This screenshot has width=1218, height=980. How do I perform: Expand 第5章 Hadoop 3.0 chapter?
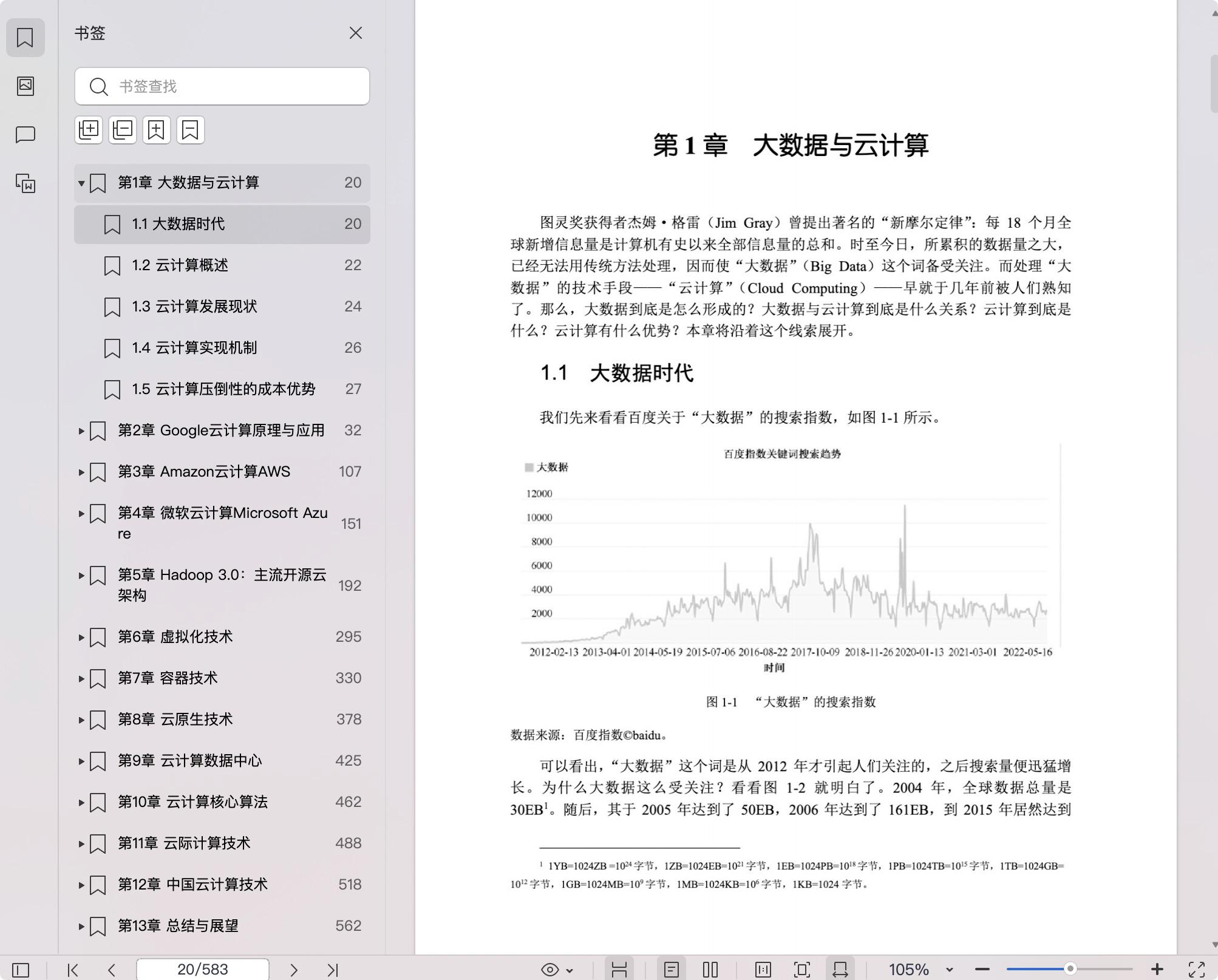(x=81, y=575)
